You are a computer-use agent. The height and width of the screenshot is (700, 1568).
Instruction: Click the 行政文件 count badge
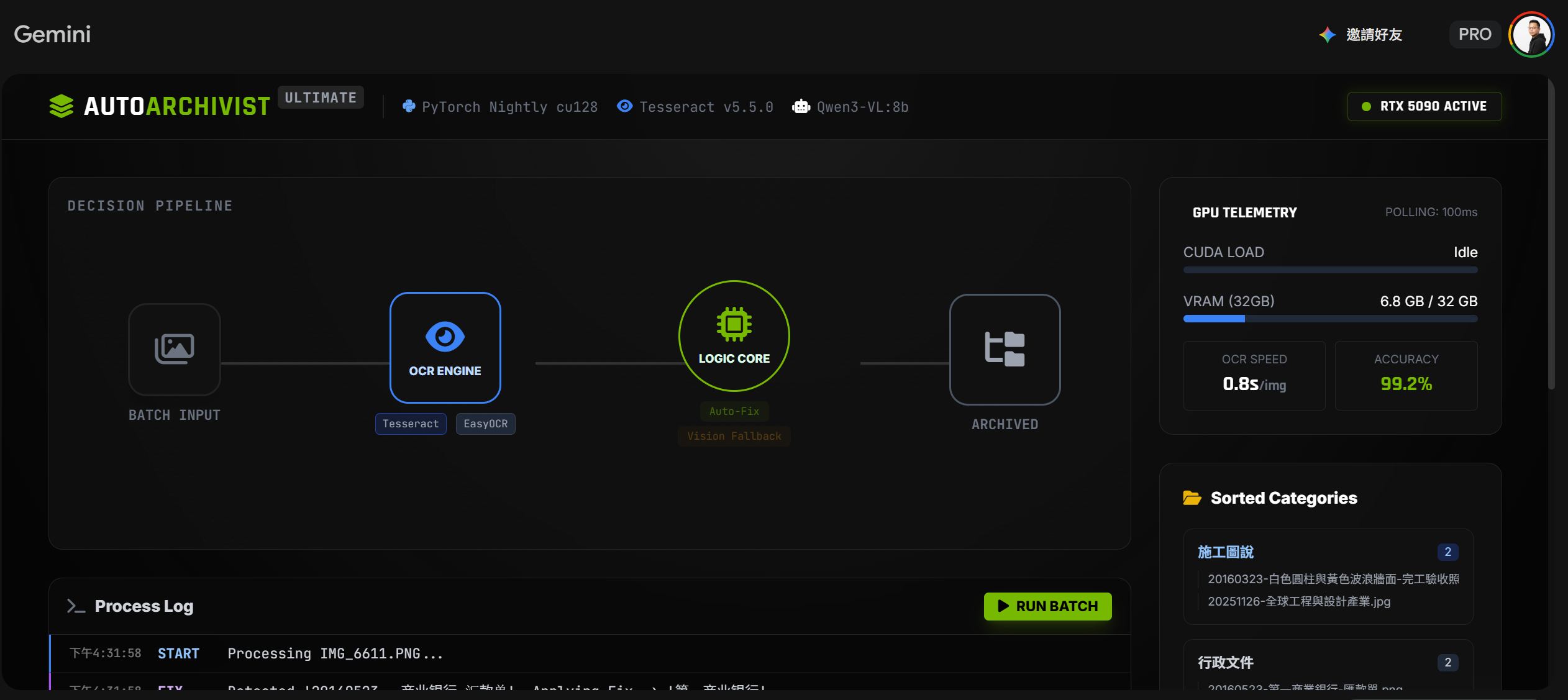(x=1448, y=663)
